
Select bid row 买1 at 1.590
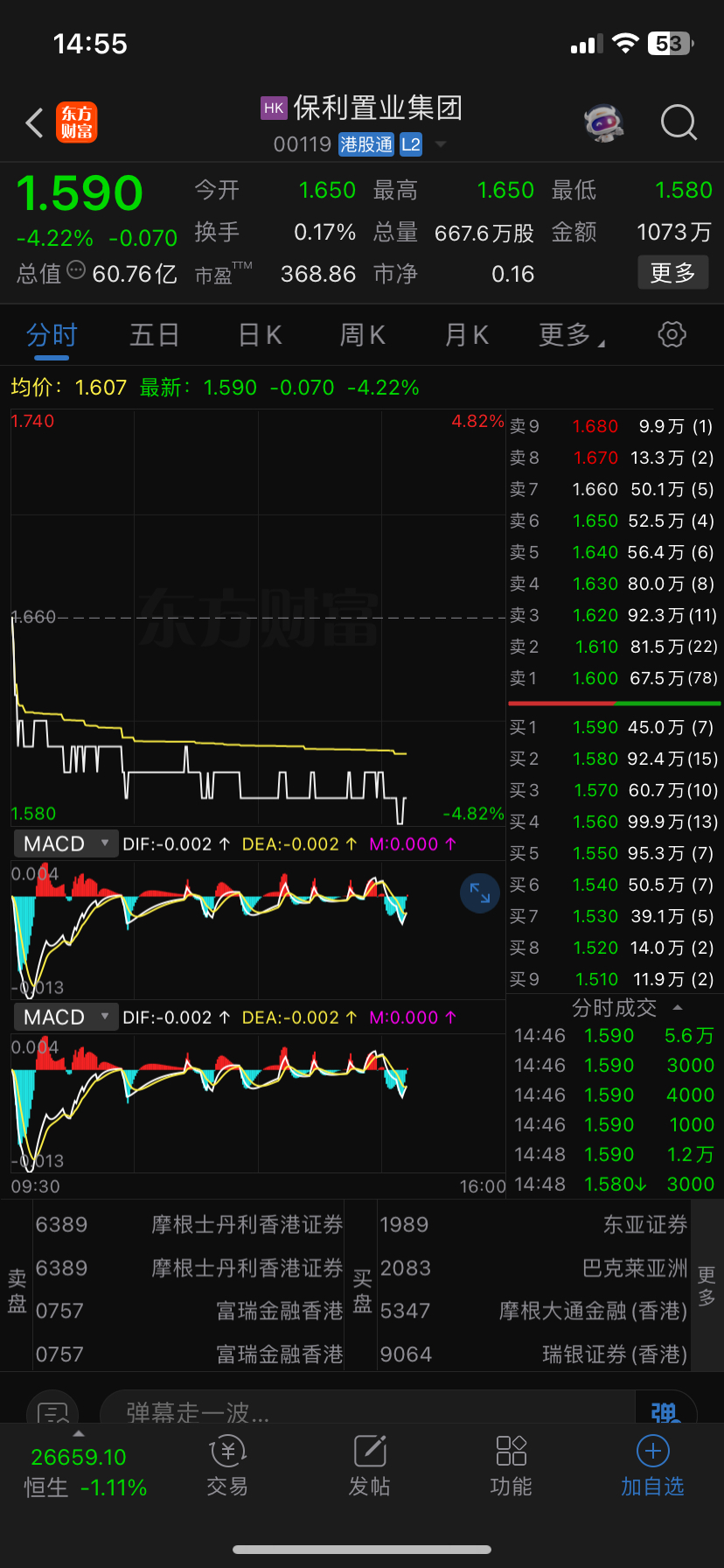coord(613,727)
